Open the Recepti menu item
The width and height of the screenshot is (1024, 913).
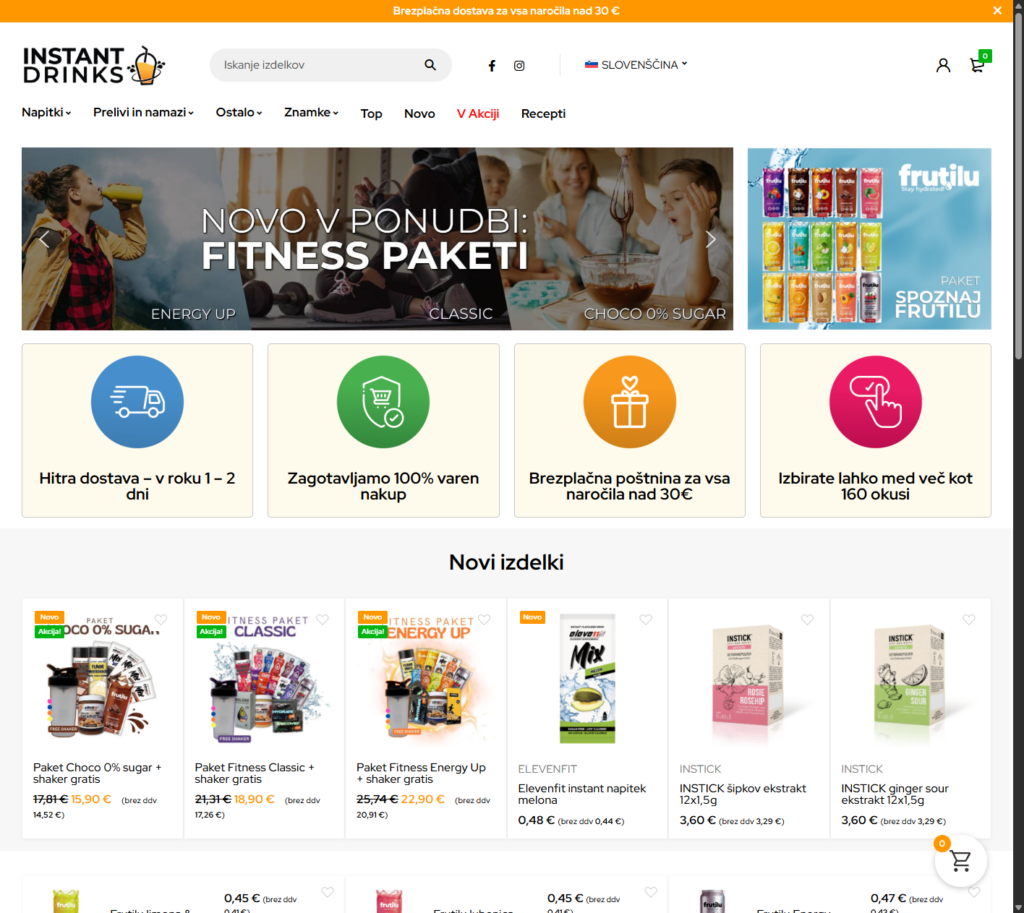[543, 114]
